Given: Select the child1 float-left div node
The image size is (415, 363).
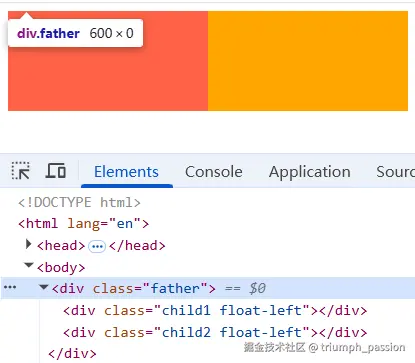Looking at the screenshot, I should 215,311.
